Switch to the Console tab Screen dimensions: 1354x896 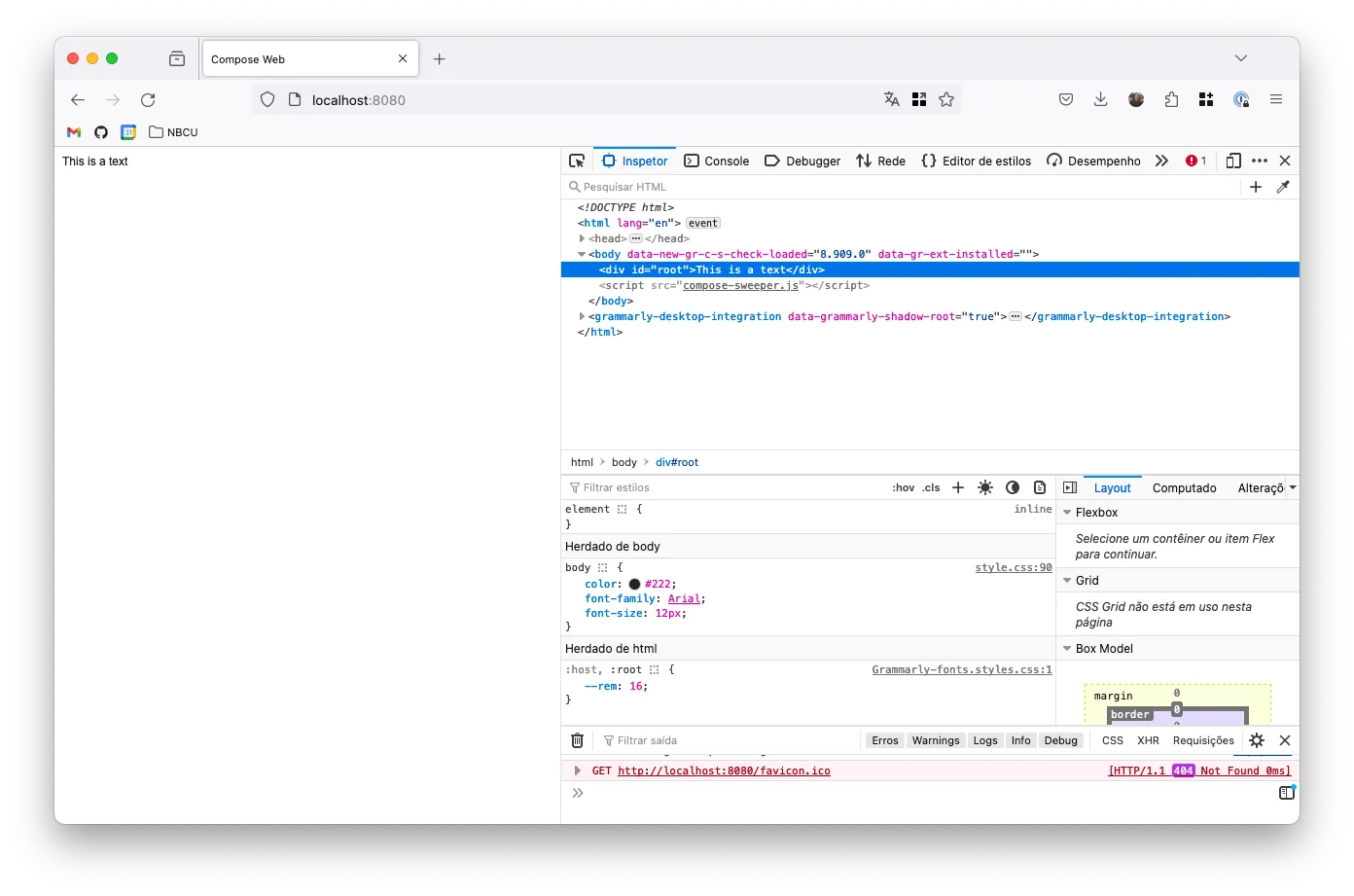[x=716, y=161]
